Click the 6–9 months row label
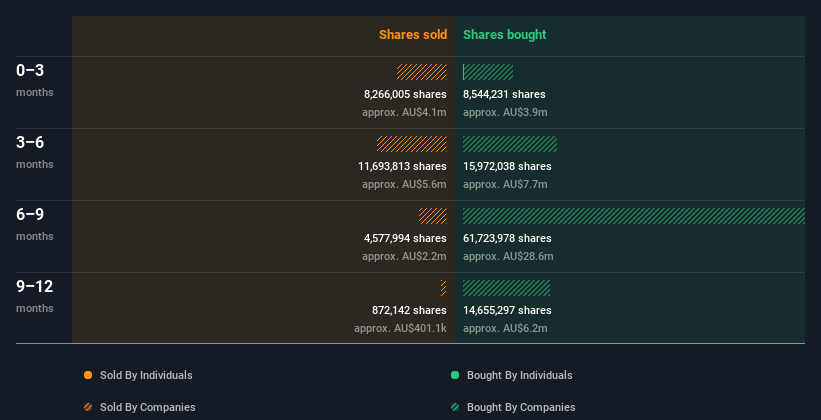This screenshot has height=420, width=821. (x=35, y=224)
